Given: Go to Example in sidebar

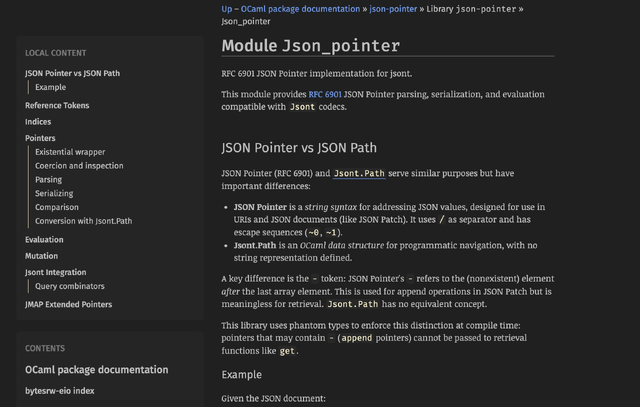Looking at the screenshot, I should [x=50, y=87].
